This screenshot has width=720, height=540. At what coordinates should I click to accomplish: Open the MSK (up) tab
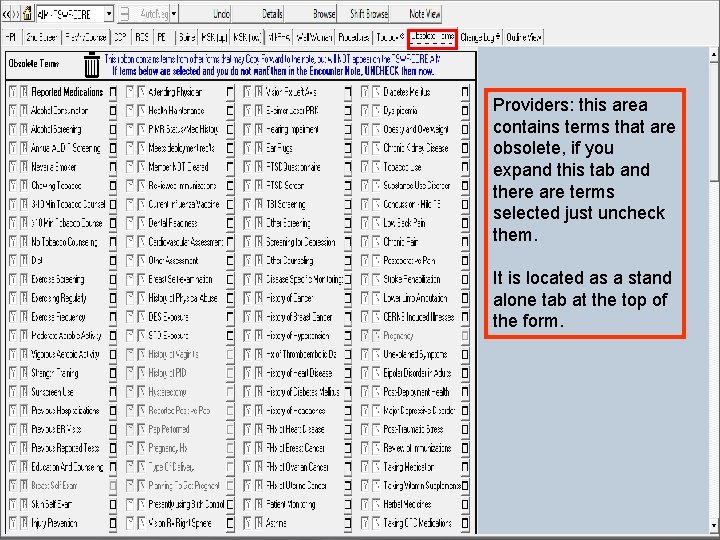[x=214, y=37]
